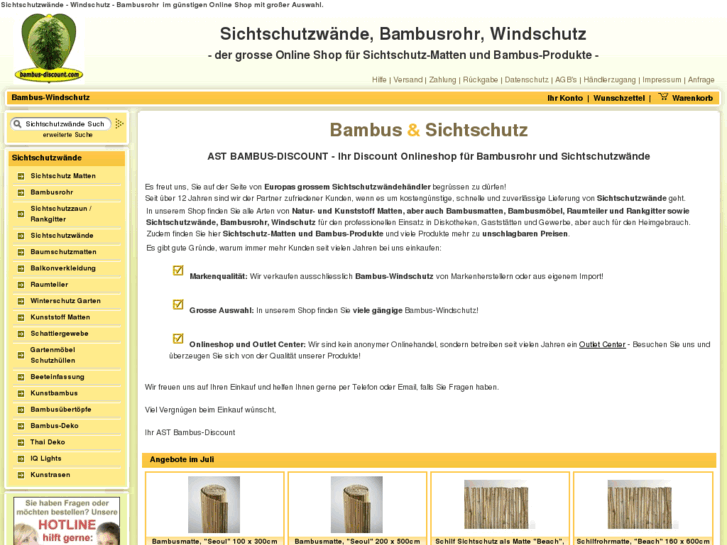
Task: Click arrow icon beside Baumschutzmatten
Action: tap(20, 252)
